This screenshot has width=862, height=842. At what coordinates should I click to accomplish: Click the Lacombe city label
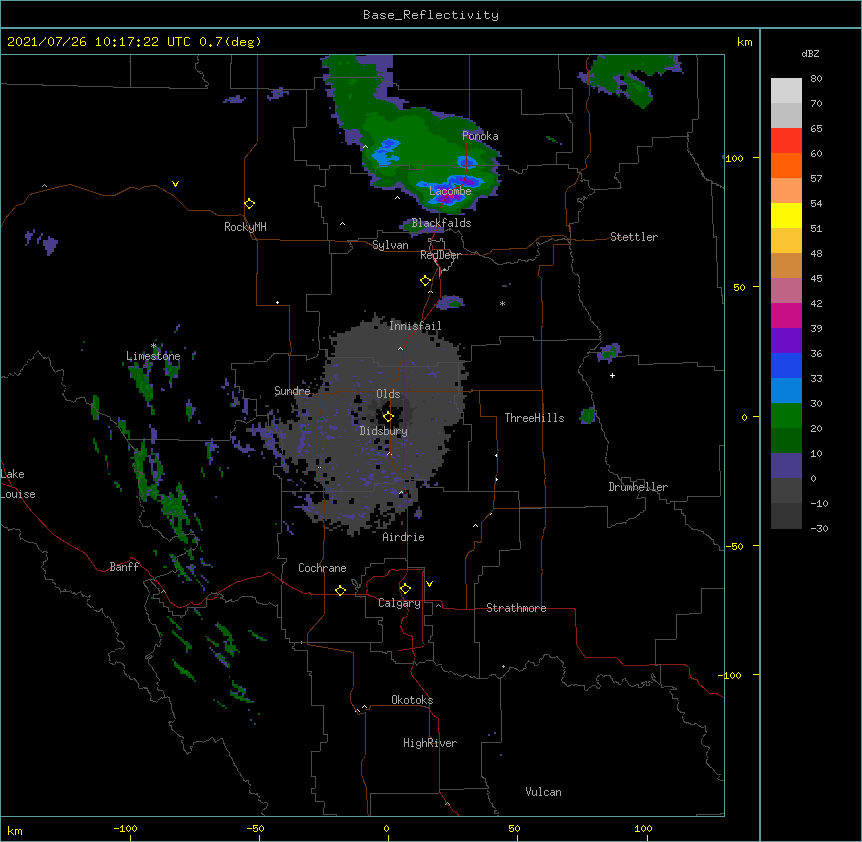coord(450,191)
